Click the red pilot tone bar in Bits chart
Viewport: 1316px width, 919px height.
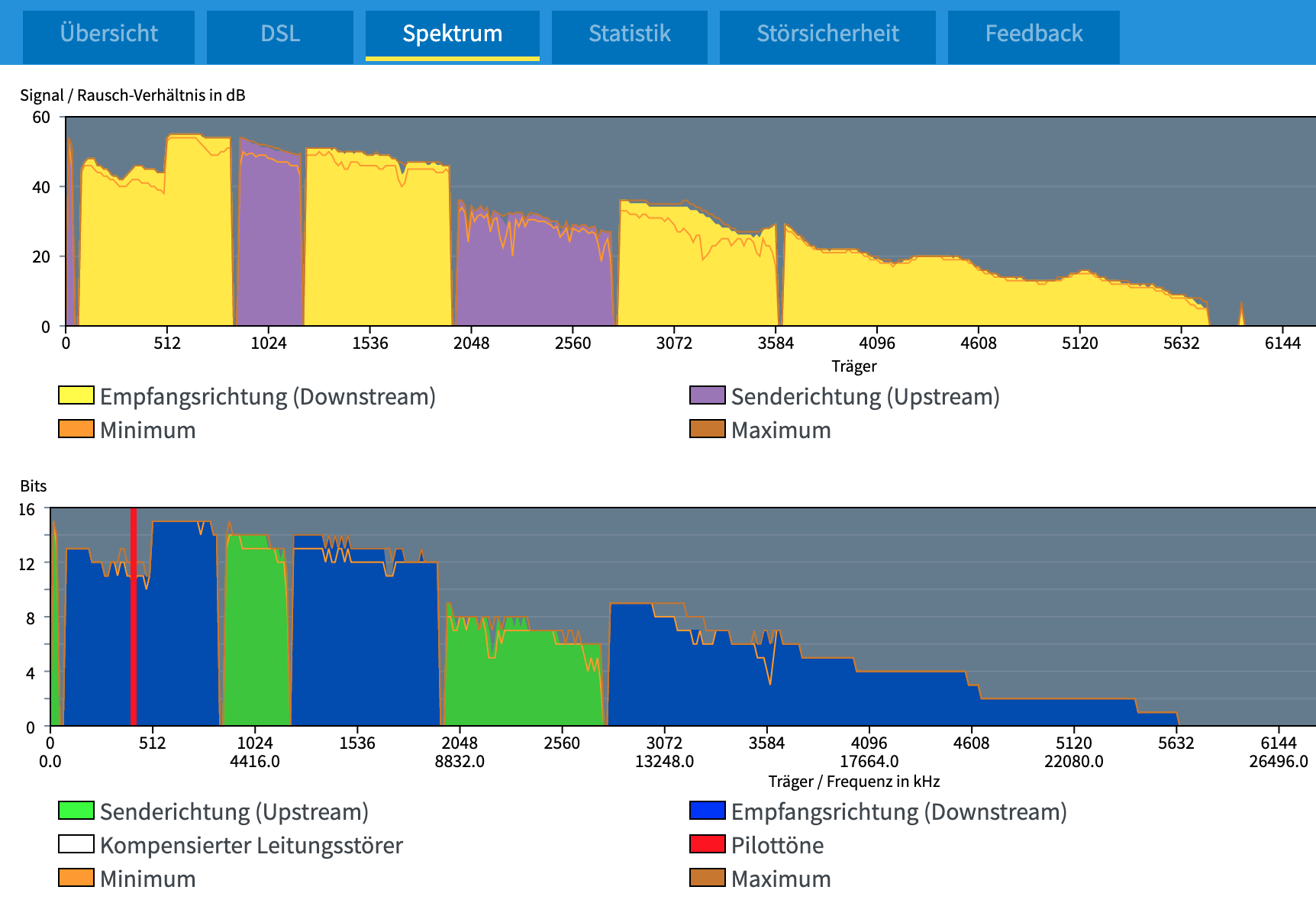(x=134, y=617)
